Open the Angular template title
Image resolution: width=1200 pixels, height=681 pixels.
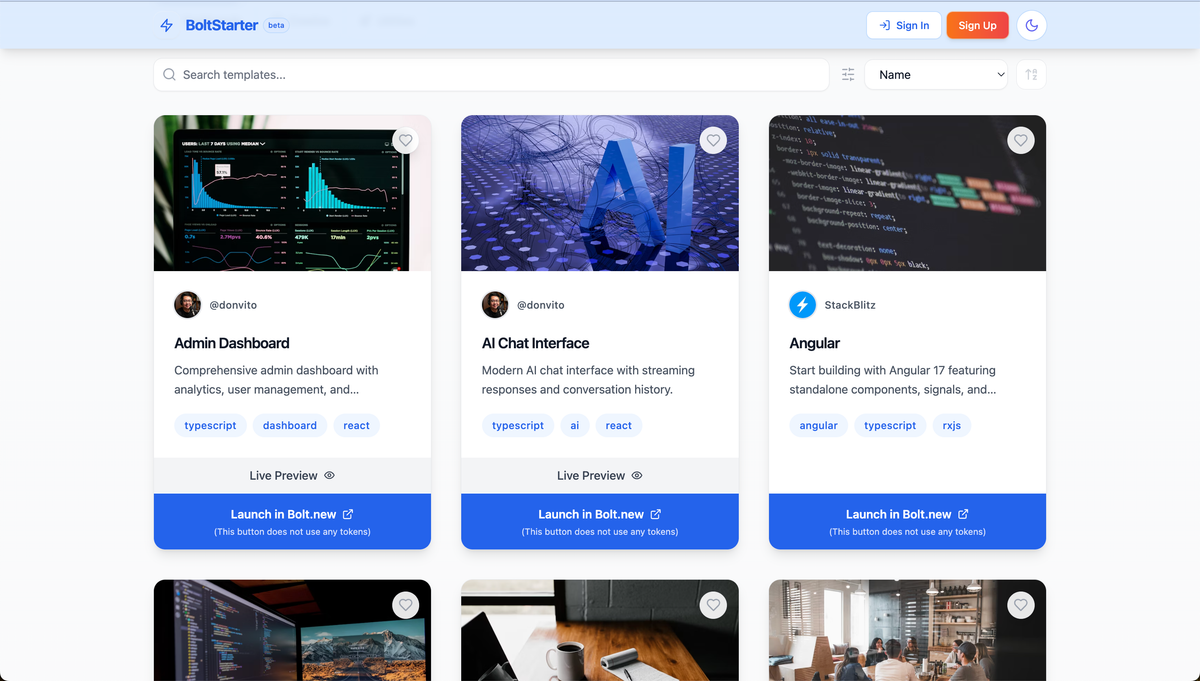pos(815,343)
